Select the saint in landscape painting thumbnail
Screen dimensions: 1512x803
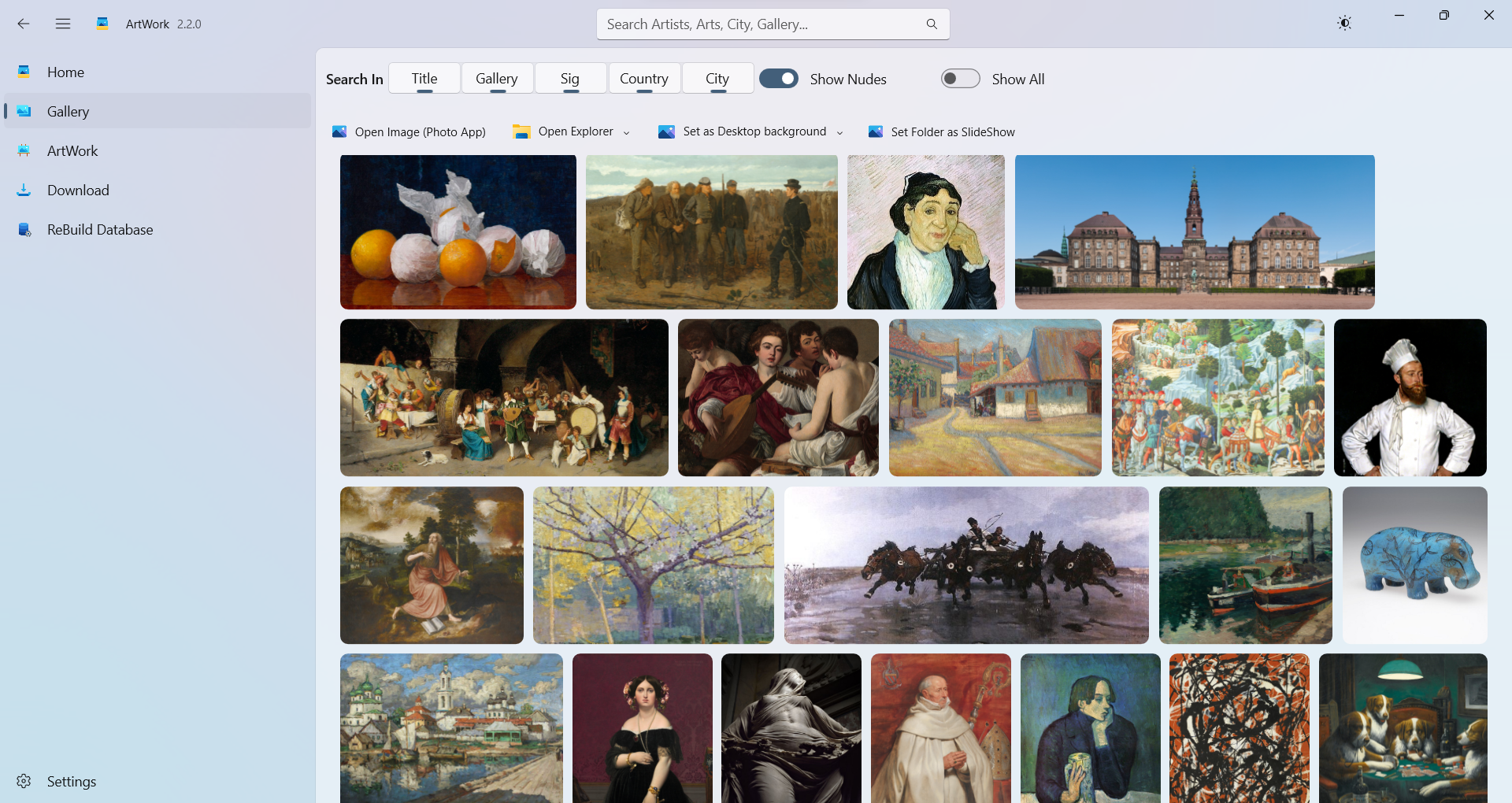(x=432, y=565)
